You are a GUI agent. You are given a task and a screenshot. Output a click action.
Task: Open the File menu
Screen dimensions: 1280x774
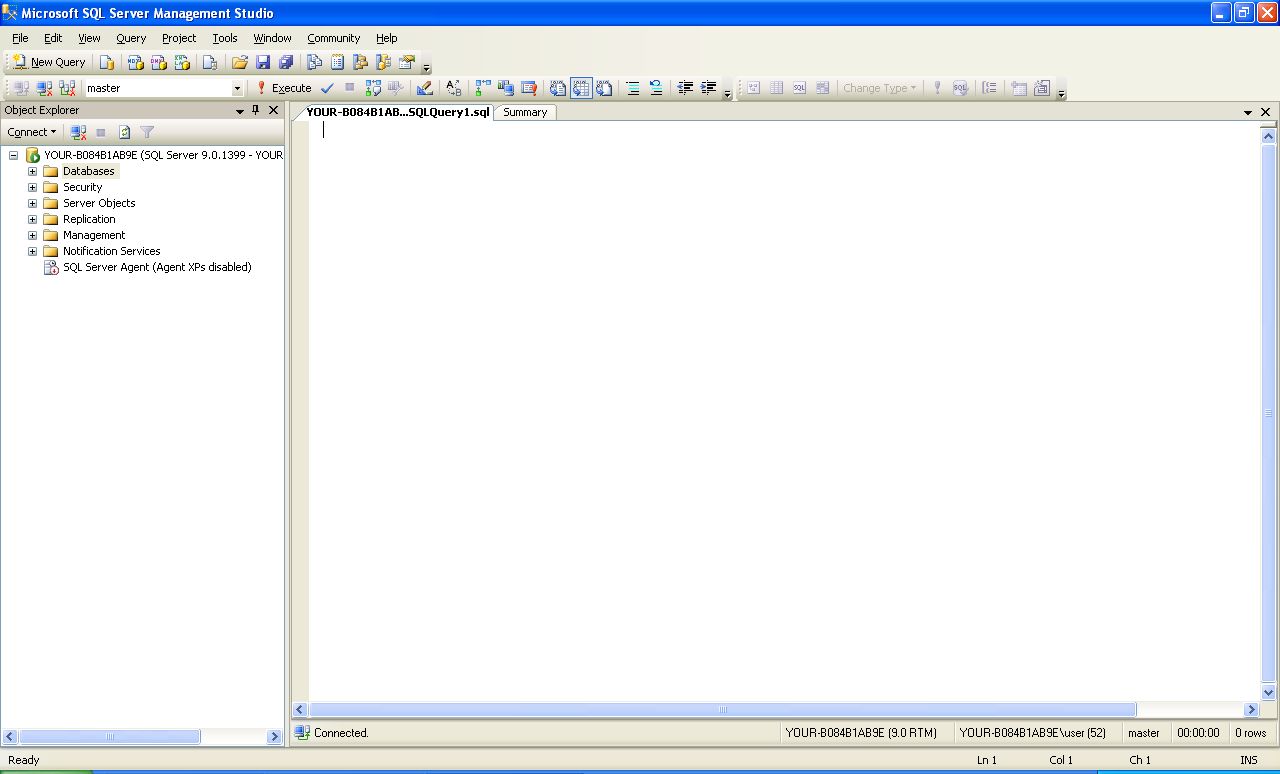[x=20, y=38]
